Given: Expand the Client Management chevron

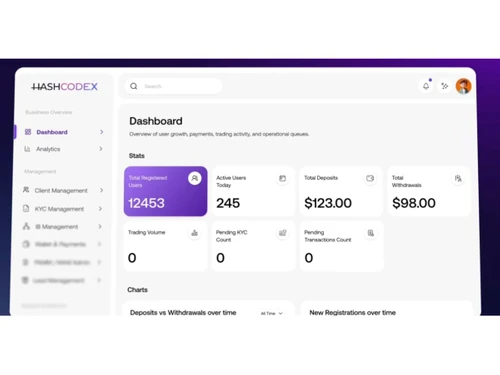Looking at the screenshot, I should point(101,190).
